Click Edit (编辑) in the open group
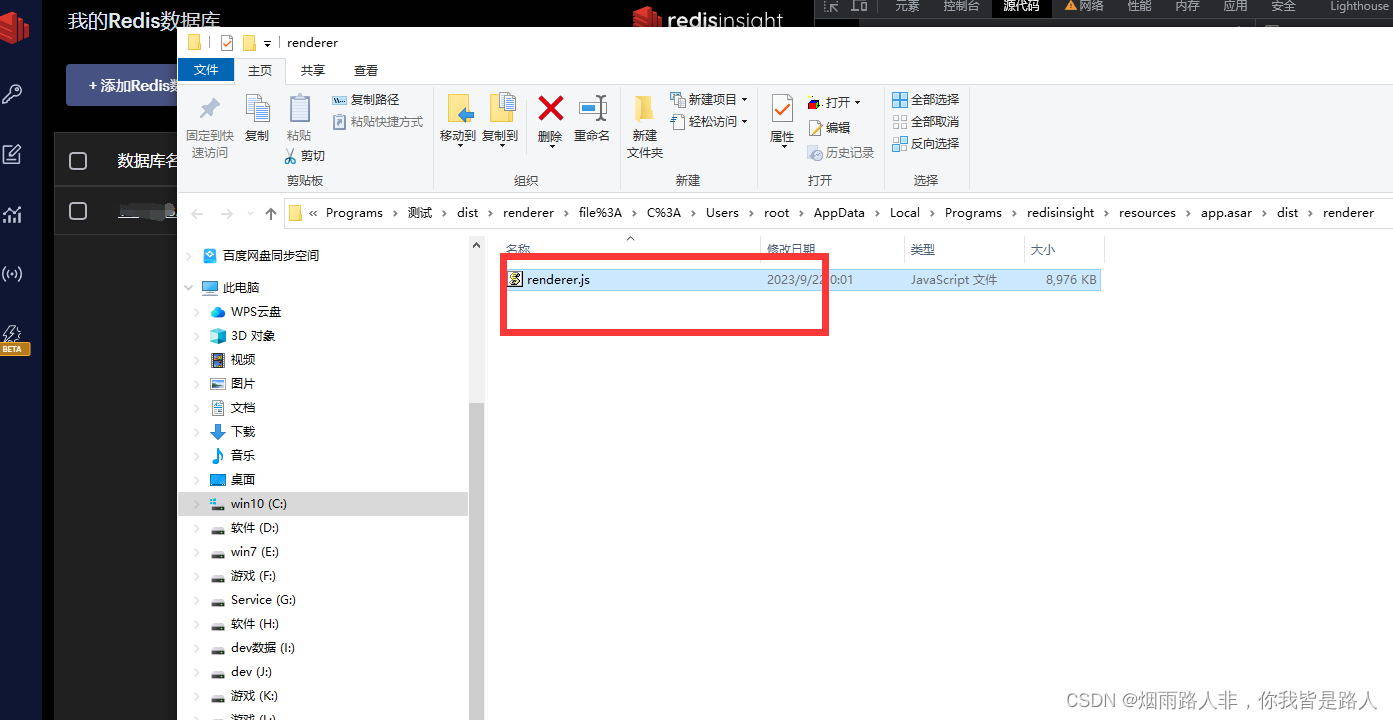 pyautogui.click(x=829, y=128)
